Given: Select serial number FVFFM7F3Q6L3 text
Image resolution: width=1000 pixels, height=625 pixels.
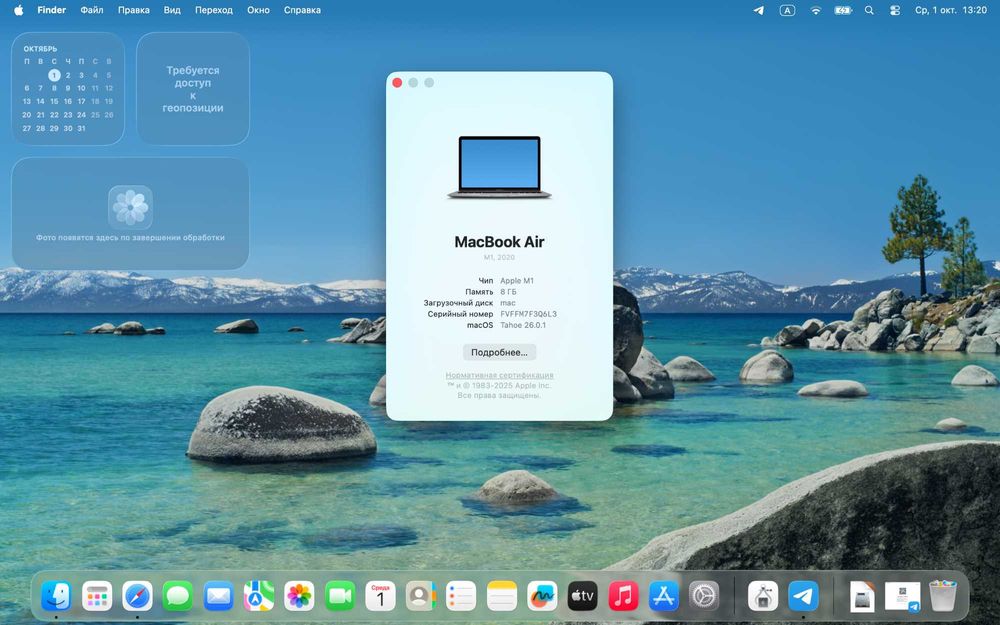Looking at the screenshot, I should point(529,314).
